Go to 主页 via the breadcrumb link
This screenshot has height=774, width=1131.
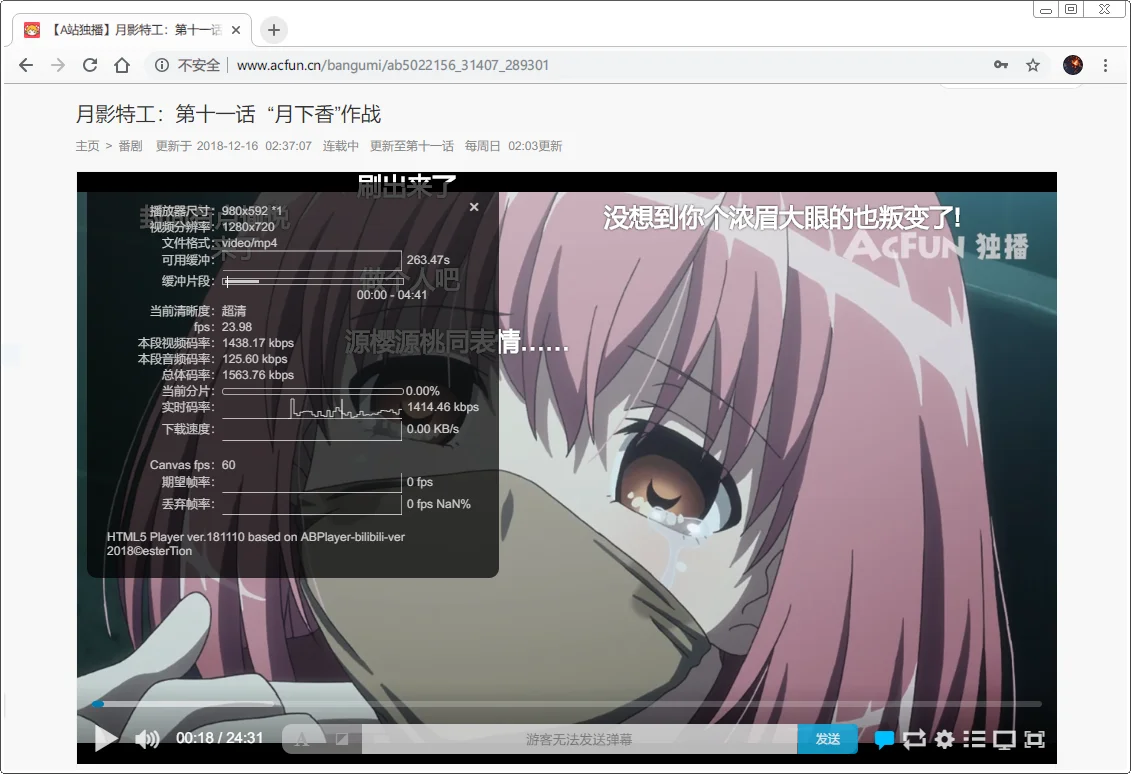[87, 145]
